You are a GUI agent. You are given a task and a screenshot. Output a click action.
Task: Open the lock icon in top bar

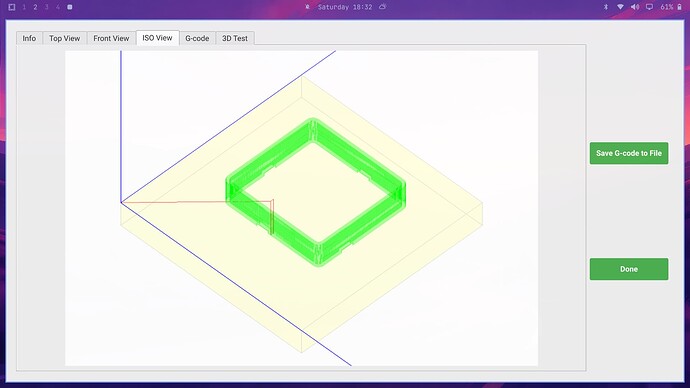679,7
